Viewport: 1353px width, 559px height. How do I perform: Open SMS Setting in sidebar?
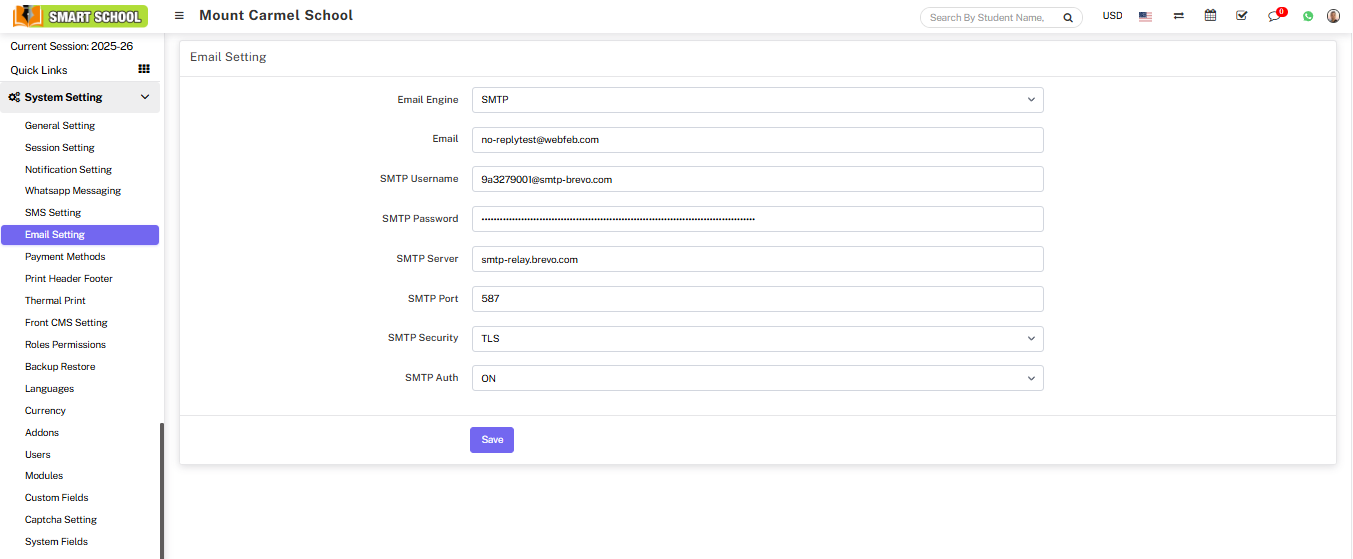(53, 213)
